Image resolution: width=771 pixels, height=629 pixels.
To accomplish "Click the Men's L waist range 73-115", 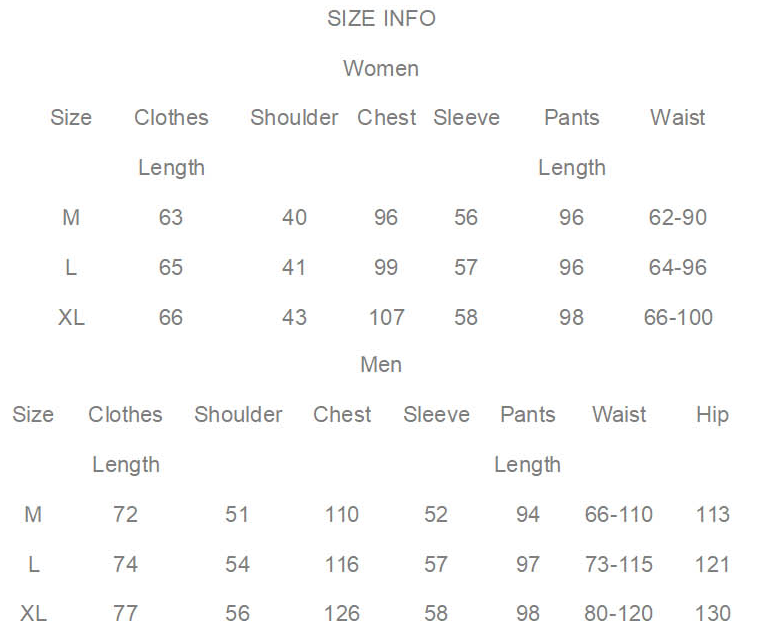I will click(619, 565).
